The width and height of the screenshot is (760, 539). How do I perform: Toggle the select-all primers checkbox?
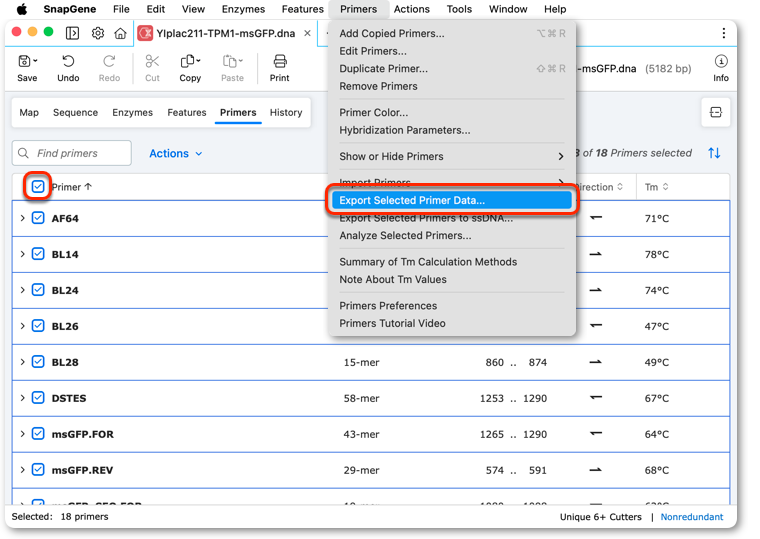(x=38, y=187)
